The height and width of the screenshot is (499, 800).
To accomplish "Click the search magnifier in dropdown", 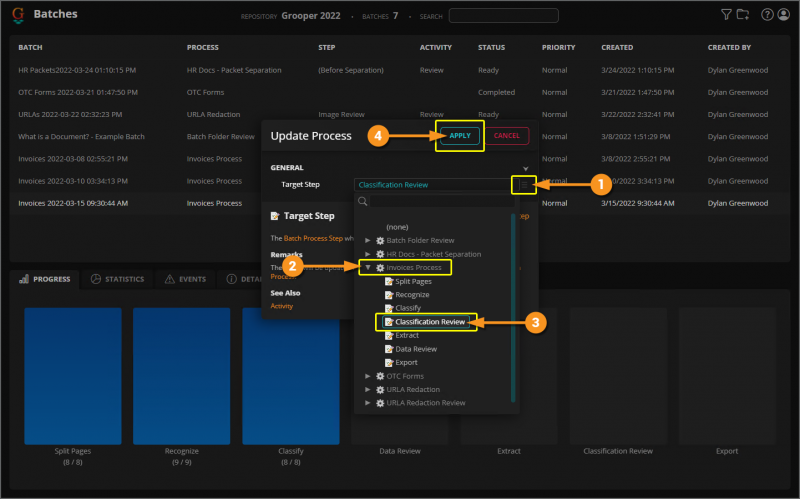I will click(x=363, y=201).
